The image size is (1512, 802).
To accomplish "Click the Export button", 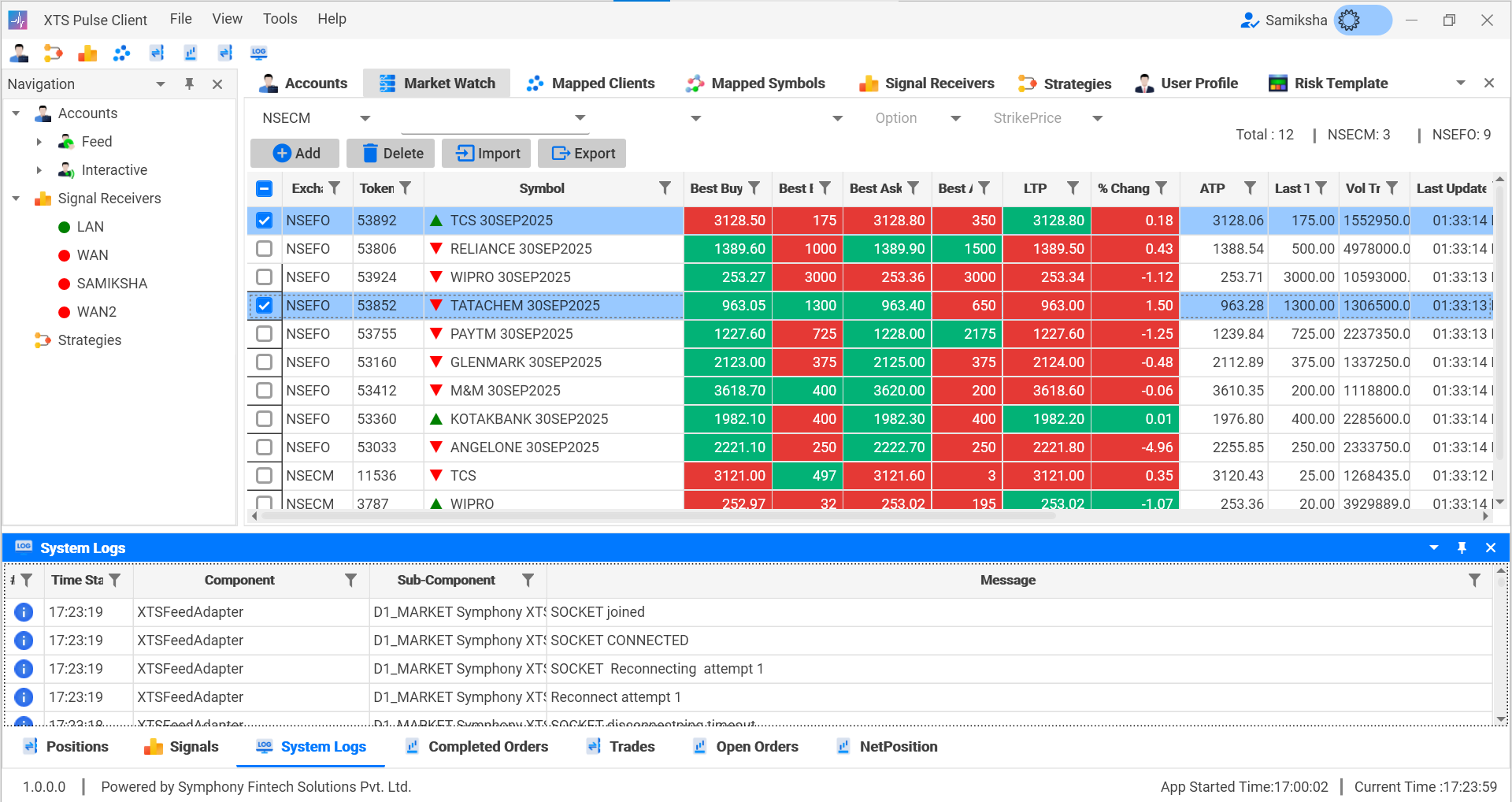I will (582, 154).
